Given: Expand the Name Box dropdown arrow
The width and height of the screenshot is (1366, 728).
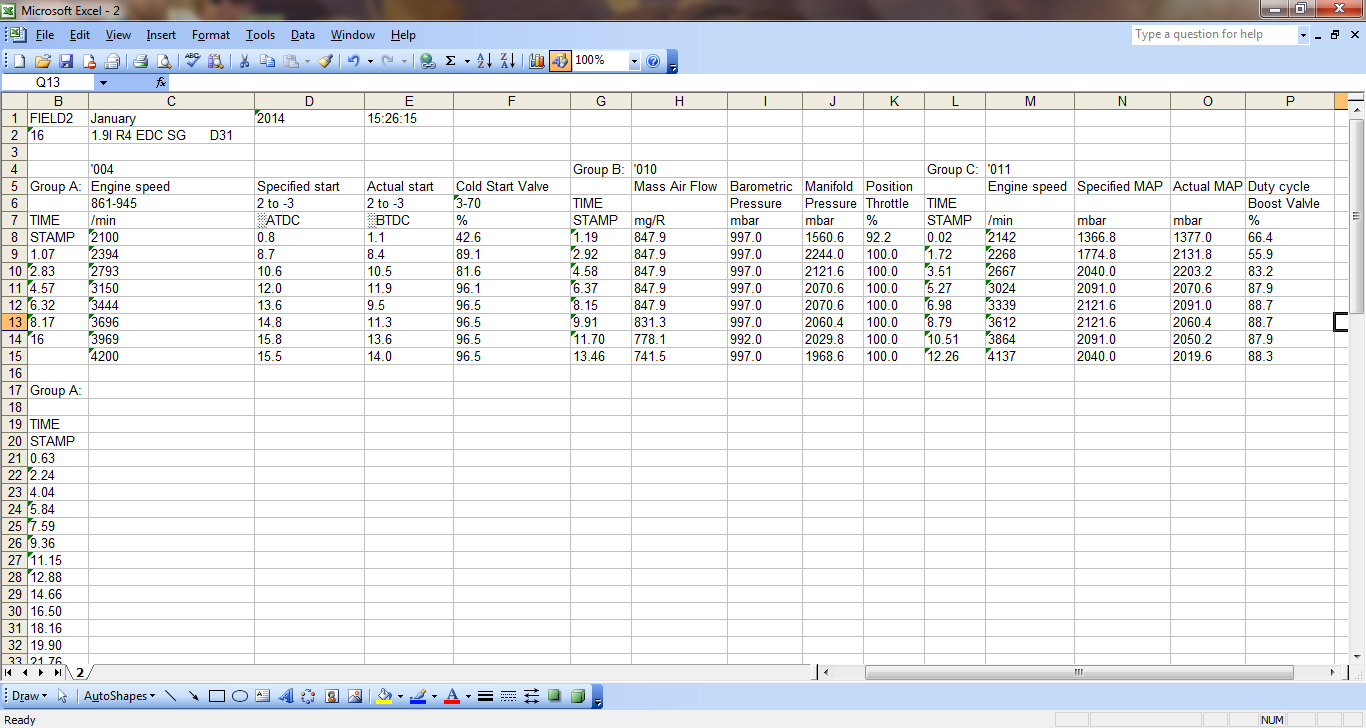Looking at the screenshot, I should pos(103,82).
